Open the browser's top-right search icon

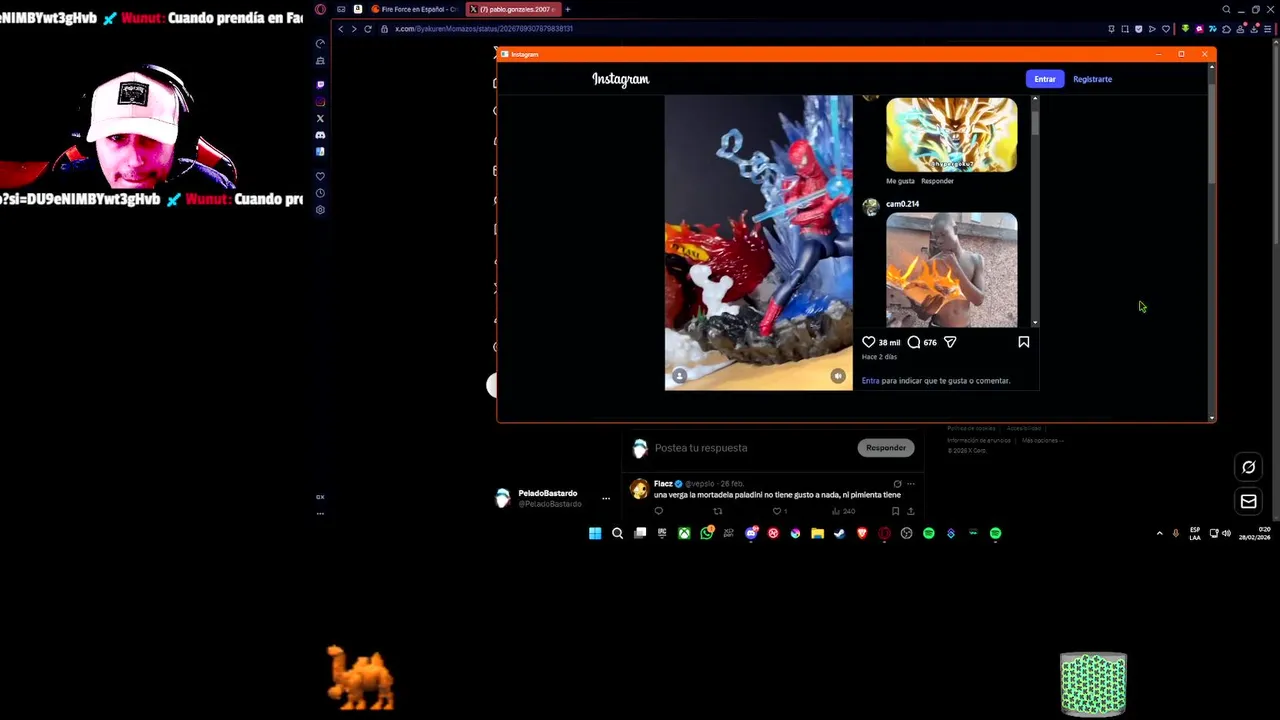click(x=1226, y=9)
